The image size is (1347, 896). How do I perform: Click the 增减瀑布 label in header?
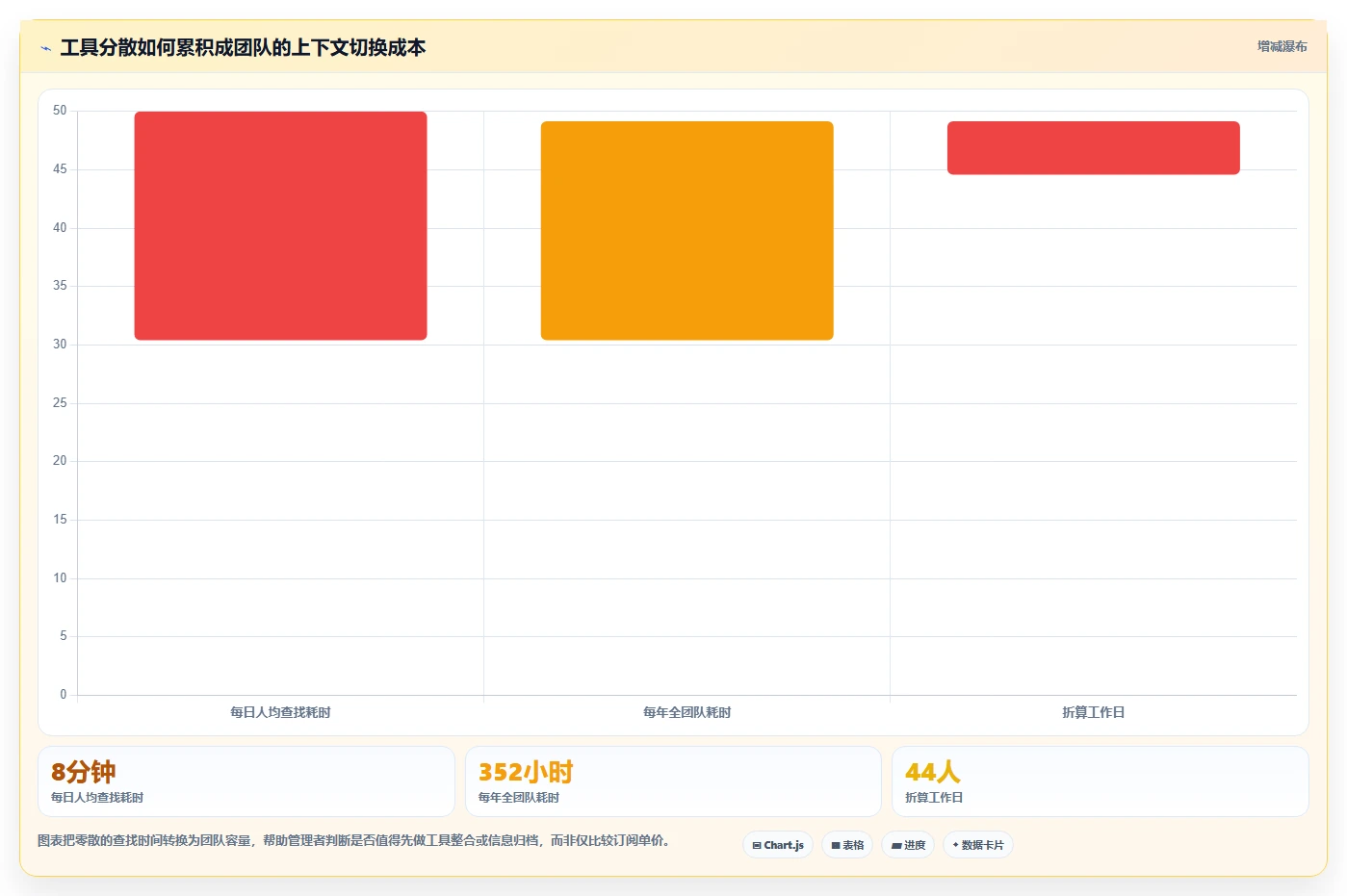tap(1282, 46)
